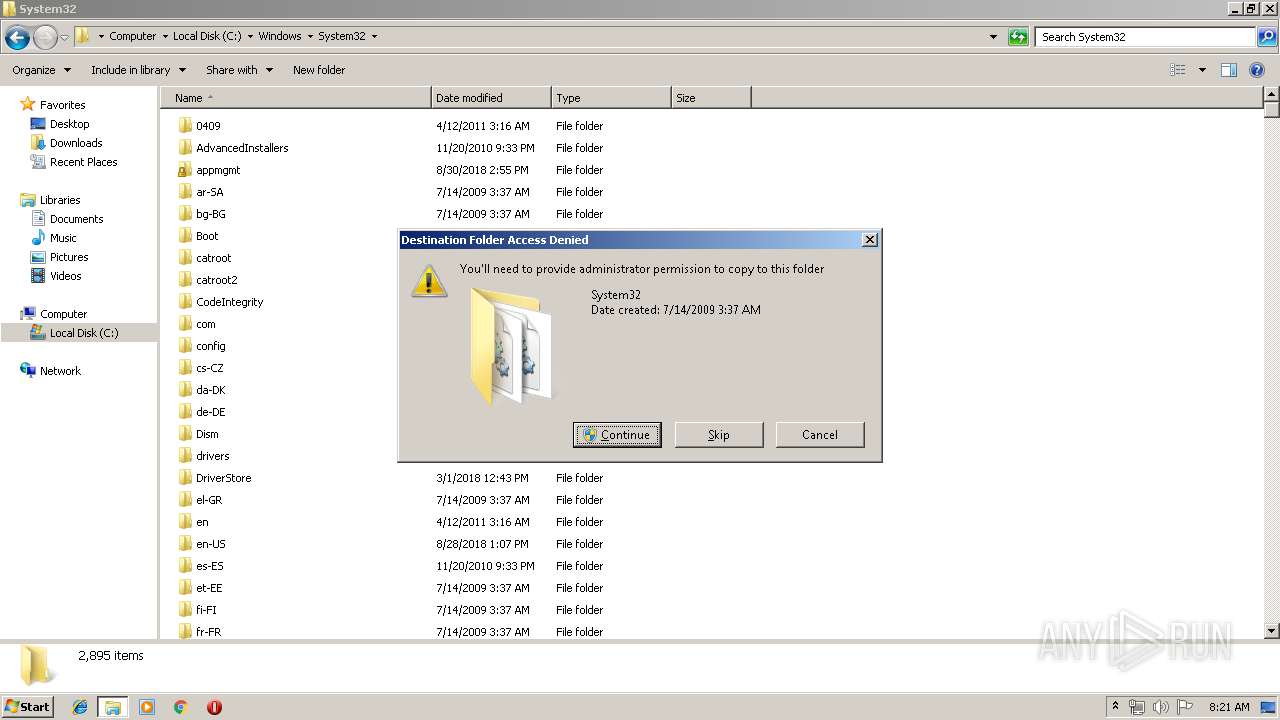Toggle the preview pane icon
This screenshot has height=720, width=1280.
tap(1229, 70)
